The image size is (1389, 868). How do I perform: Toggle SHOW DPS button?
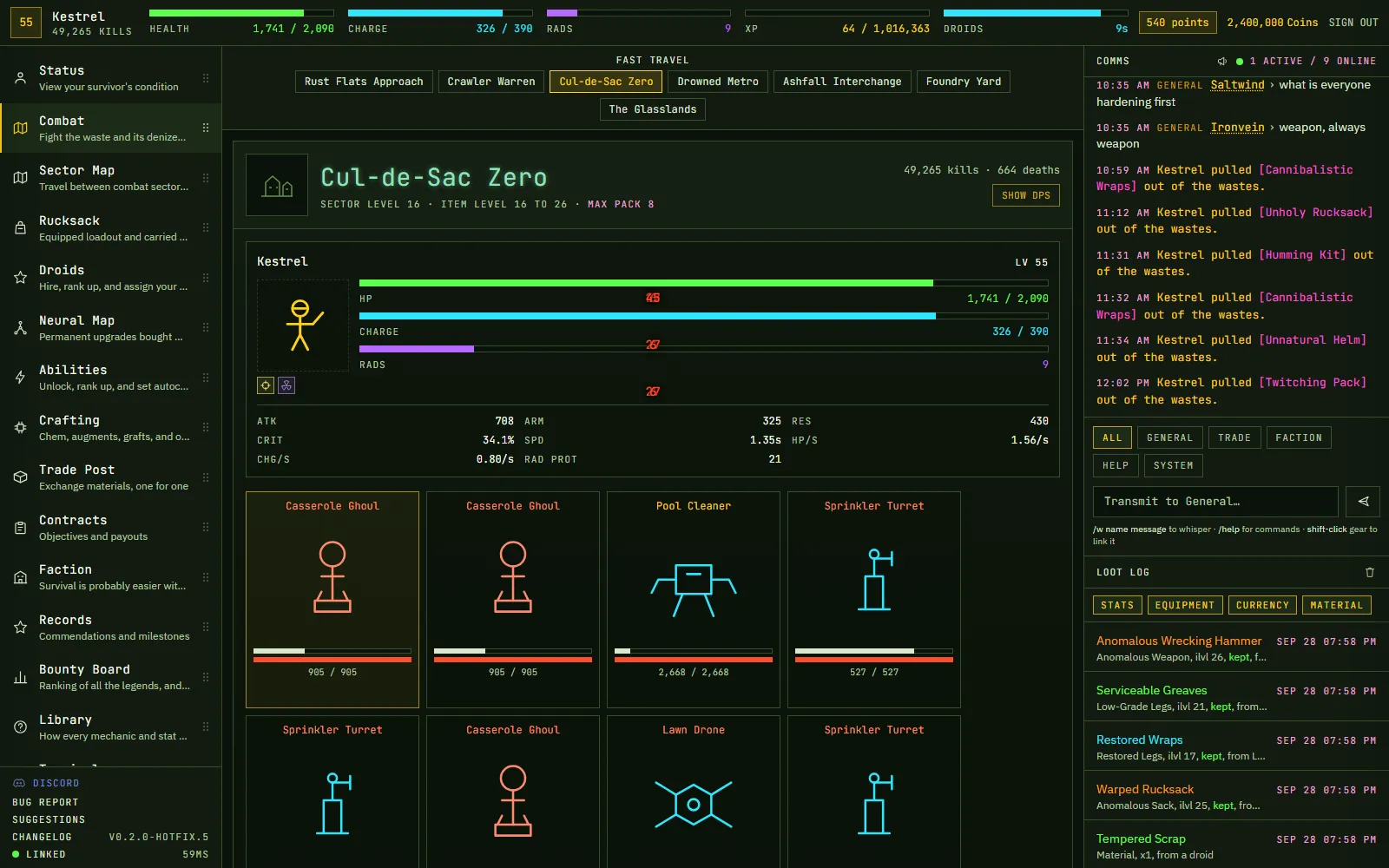[1026, 195]
